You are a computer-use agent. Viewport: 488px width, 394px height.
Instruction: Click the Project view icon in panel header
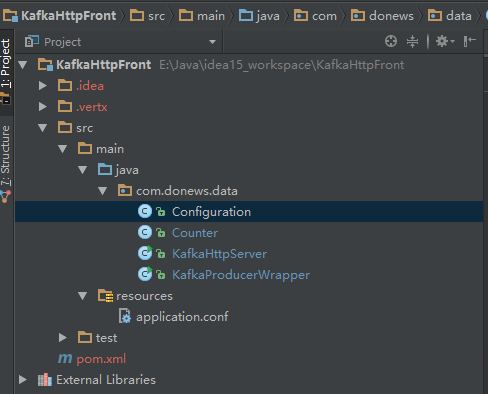pos(32,42)
